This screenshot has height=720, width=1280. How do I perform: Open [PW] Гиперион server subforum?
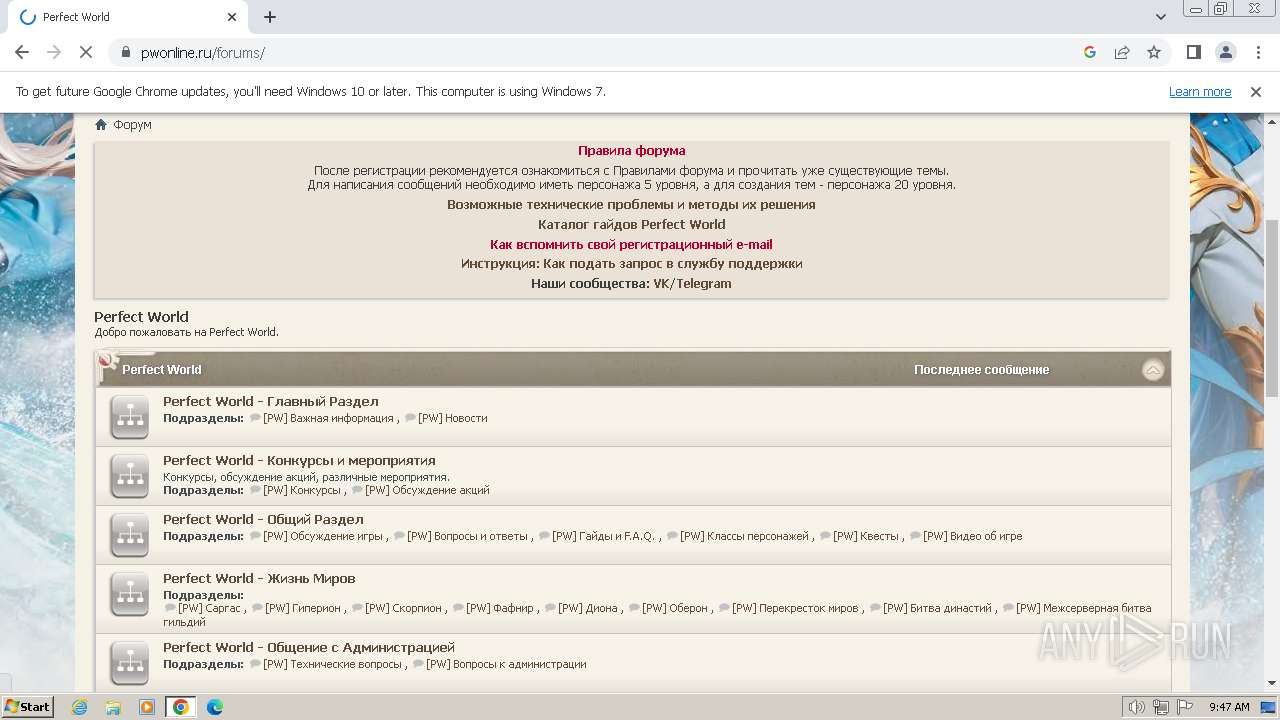click(x=303, y=608)
